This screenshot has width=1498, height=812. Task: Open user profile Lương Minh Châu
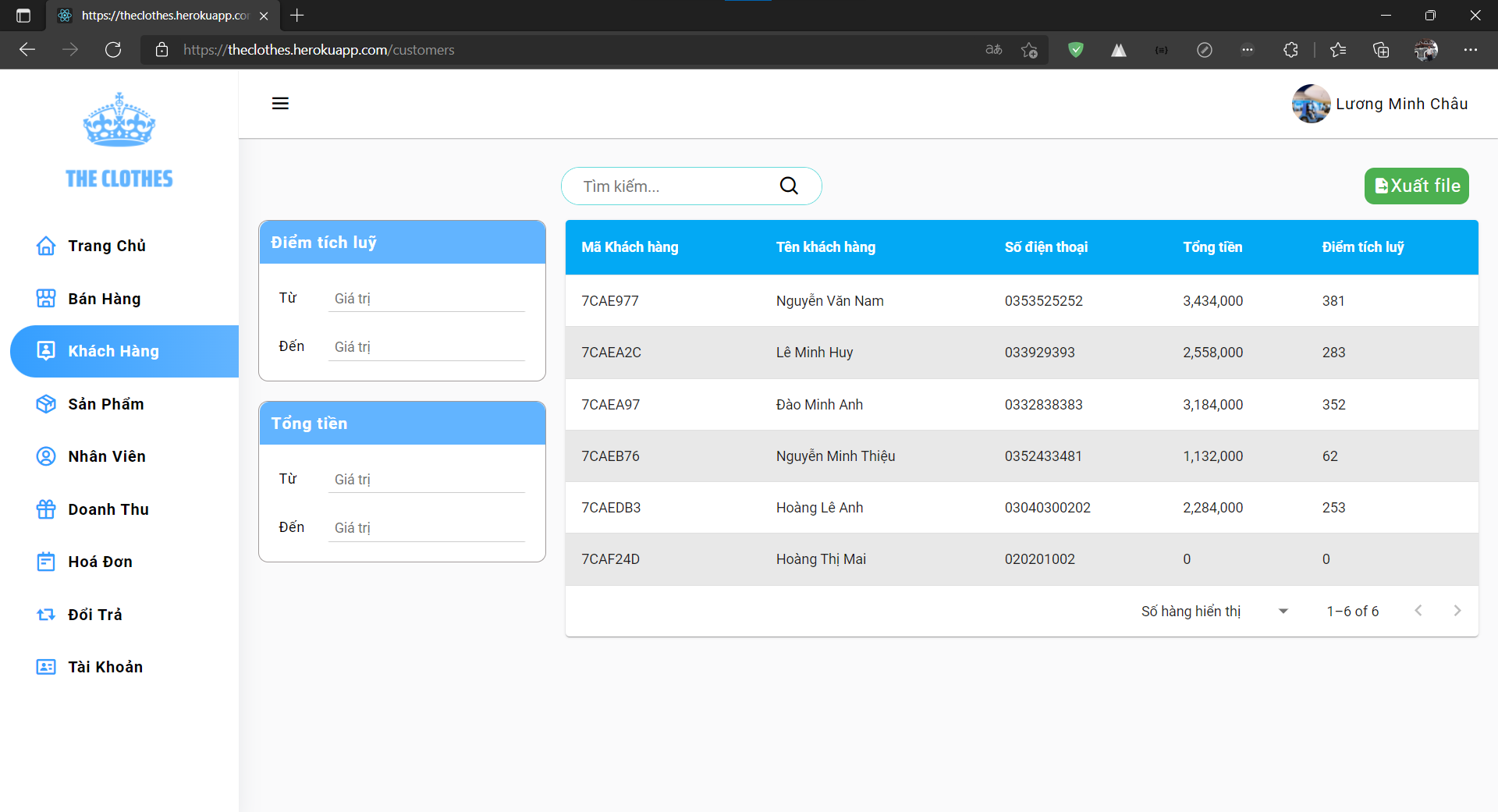pos(1379,103)
